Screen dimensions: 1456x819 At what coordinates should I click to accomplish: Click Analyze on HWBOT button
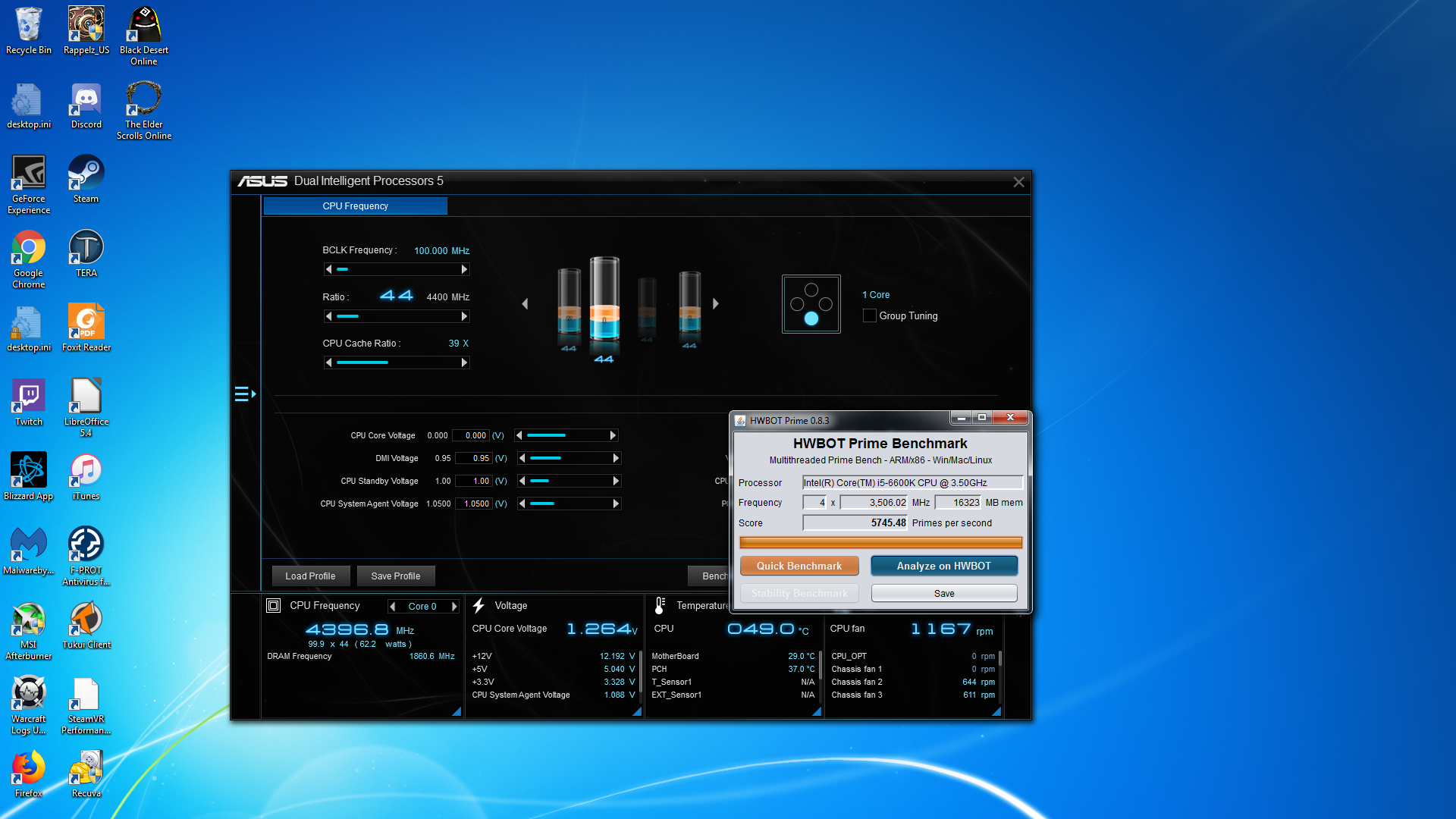point(944,566)
